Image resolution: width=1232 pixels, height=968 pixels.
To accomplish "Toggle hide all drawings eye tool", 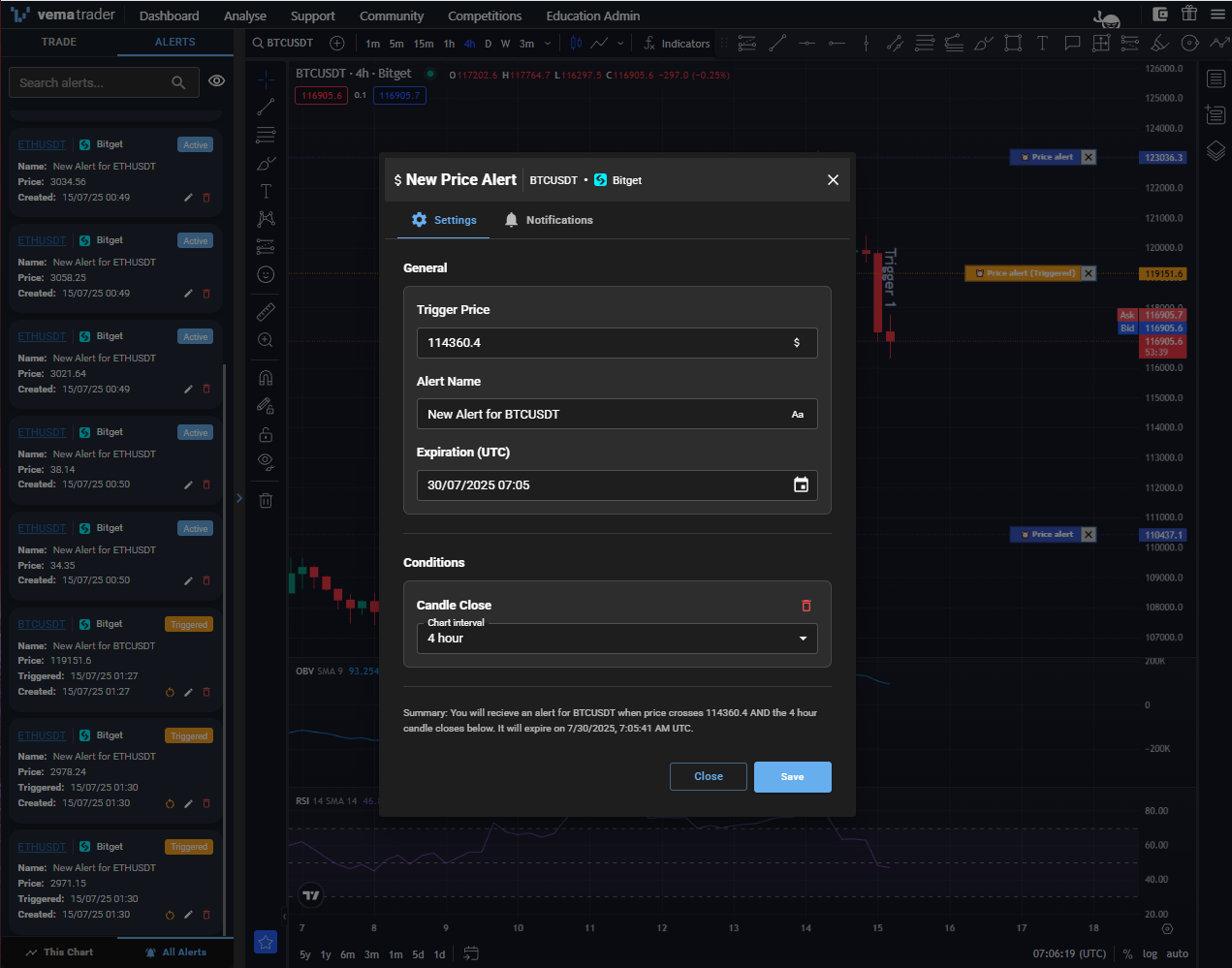I will click(x=266, y=462).
